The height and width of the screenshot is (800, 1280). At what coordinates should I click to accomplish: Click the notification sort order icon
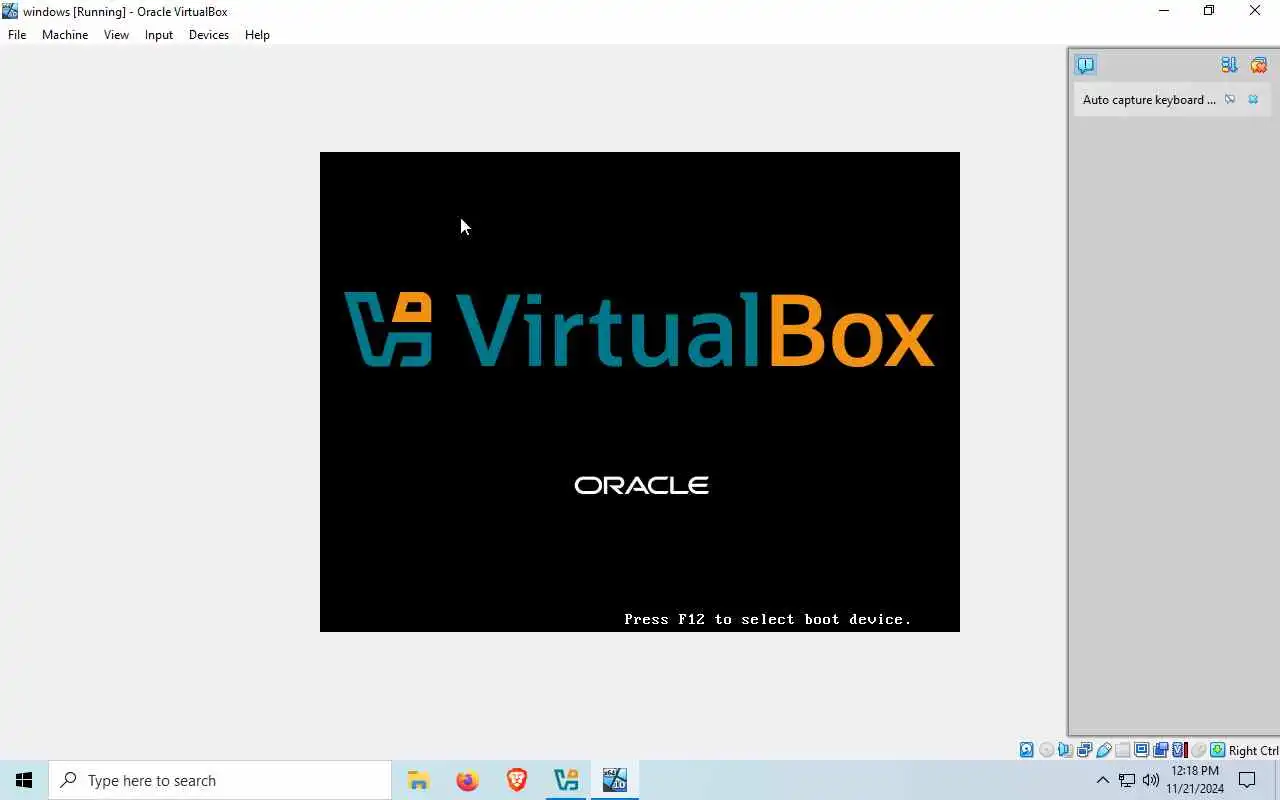1229,65
